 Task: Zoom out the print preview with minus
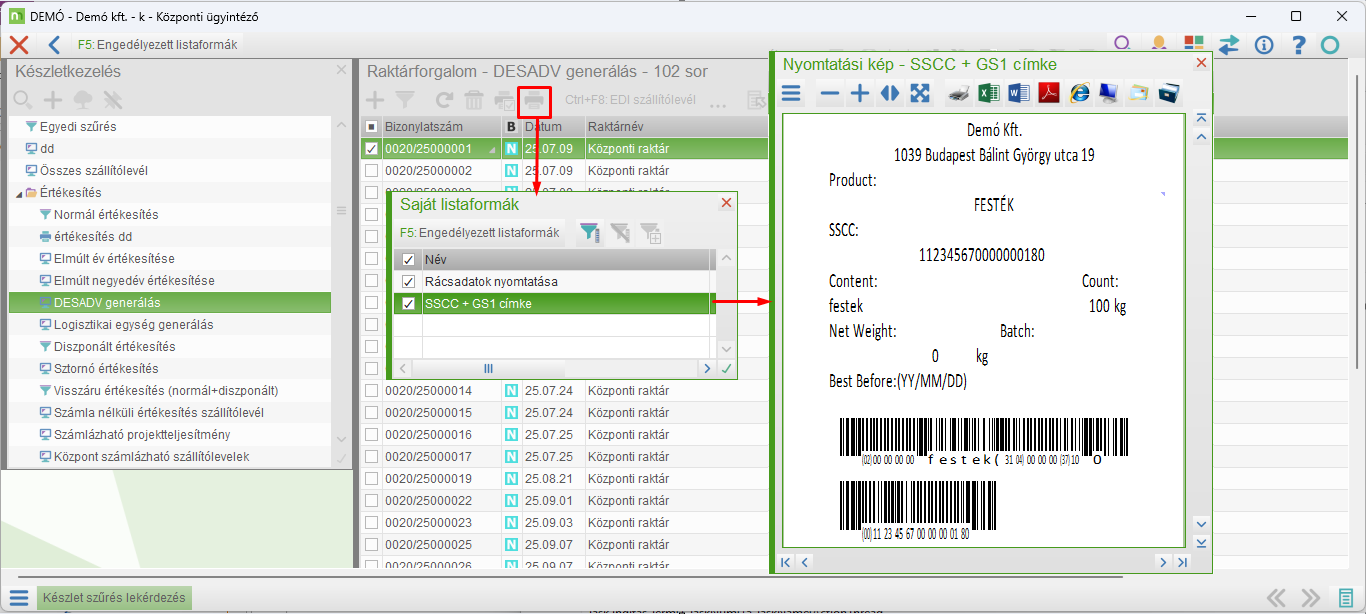(x=829, y=94)
